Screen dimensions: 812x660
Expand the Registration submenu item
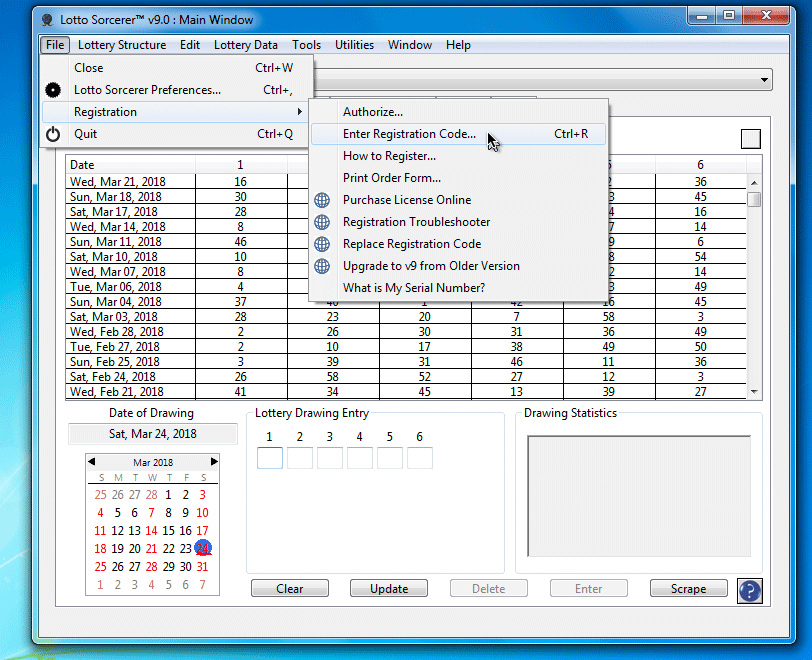pos(176,112)
